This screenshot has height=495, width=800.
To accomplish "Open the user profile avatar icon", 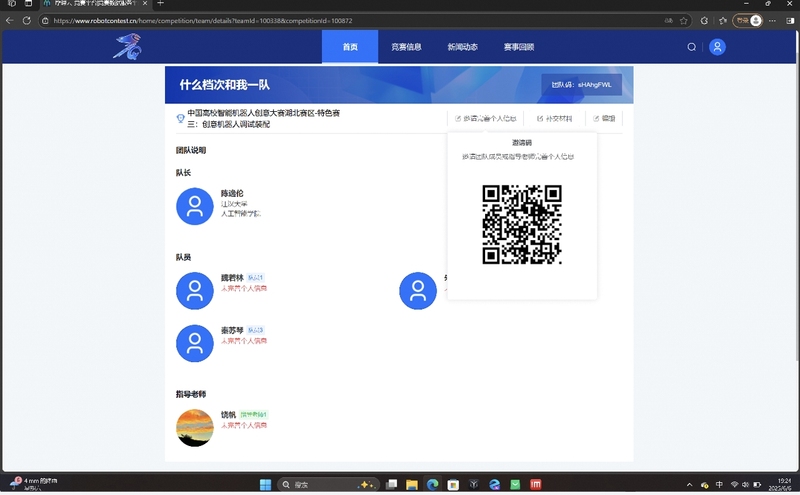I will point(717,47).
